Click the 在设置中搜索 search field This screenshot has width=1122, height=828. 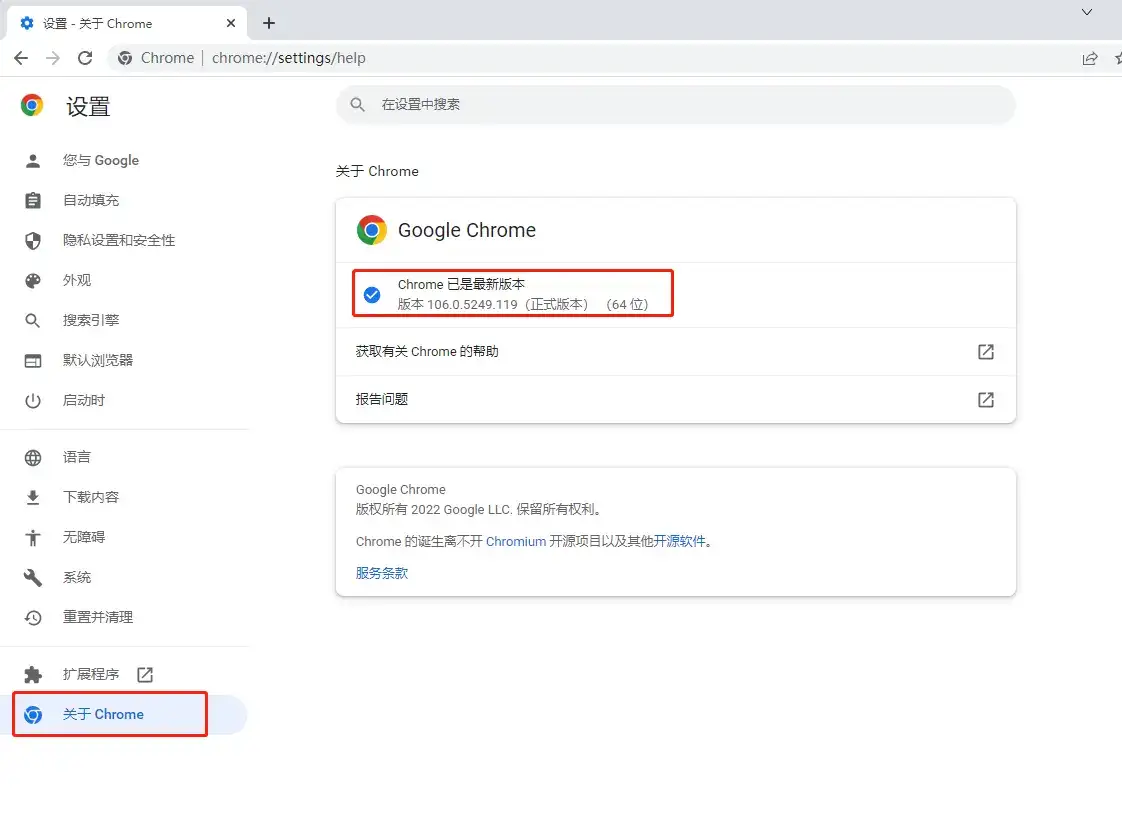pos(675,104)
